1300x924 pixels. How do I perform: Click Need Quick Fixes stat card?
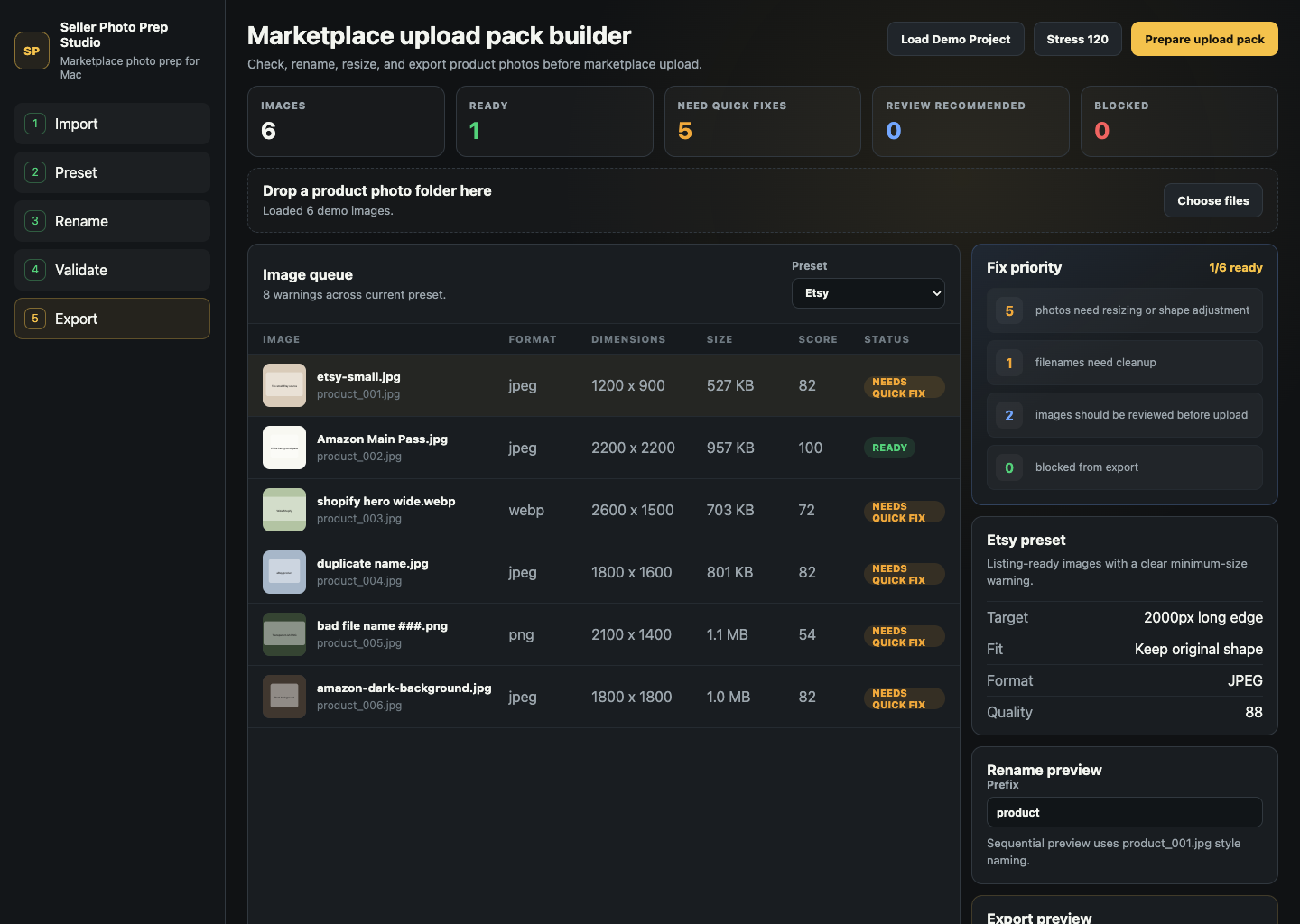pos(763,122)
